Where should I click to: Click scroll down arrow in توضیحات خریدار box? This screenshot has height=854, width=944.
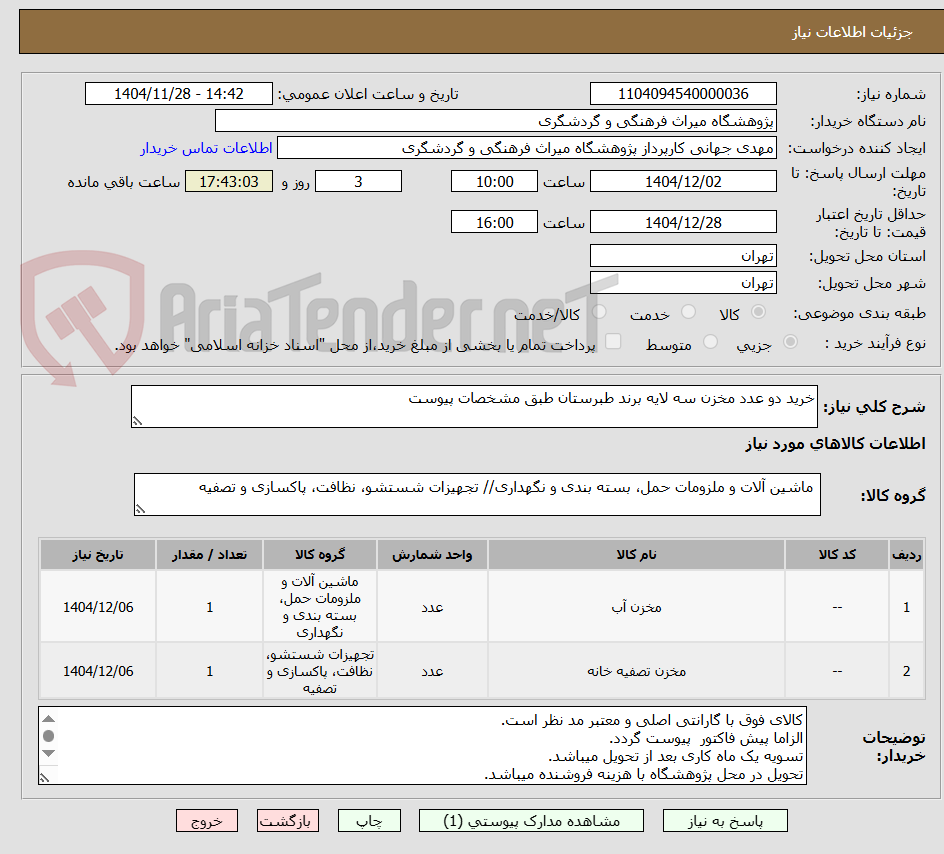(49, 753)
